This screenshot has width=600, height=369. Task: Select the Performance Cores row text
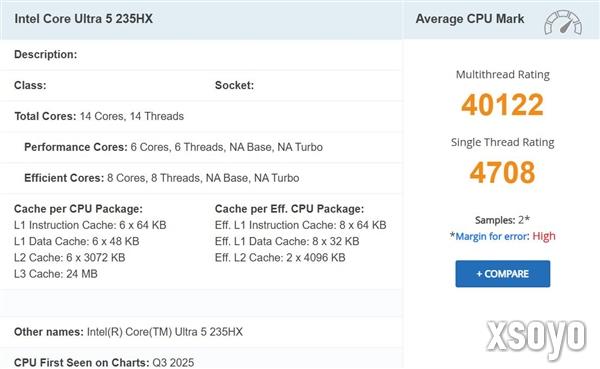pos(173,147)
